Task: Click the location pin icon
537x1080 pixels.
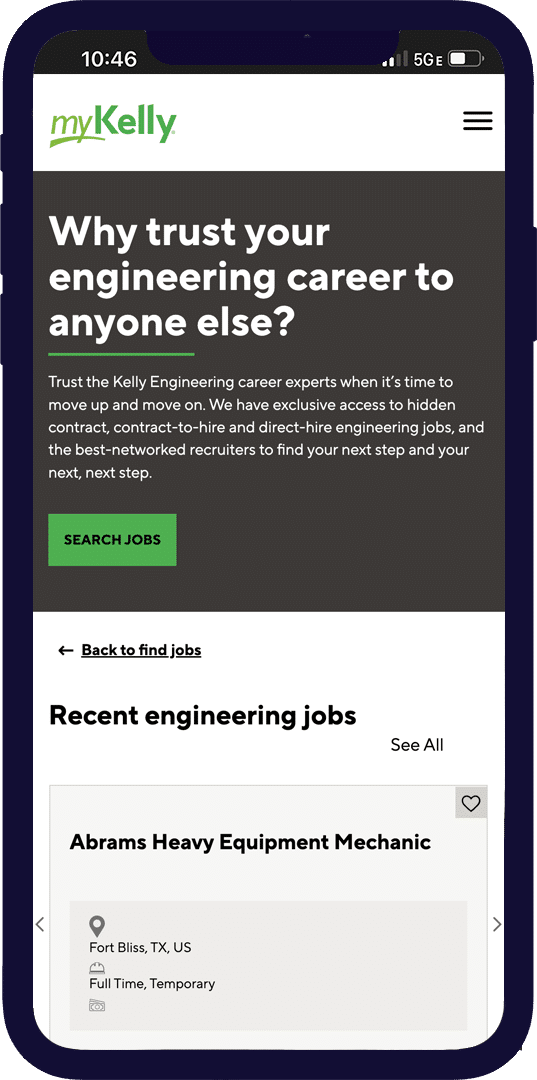Action: (97, 926)
